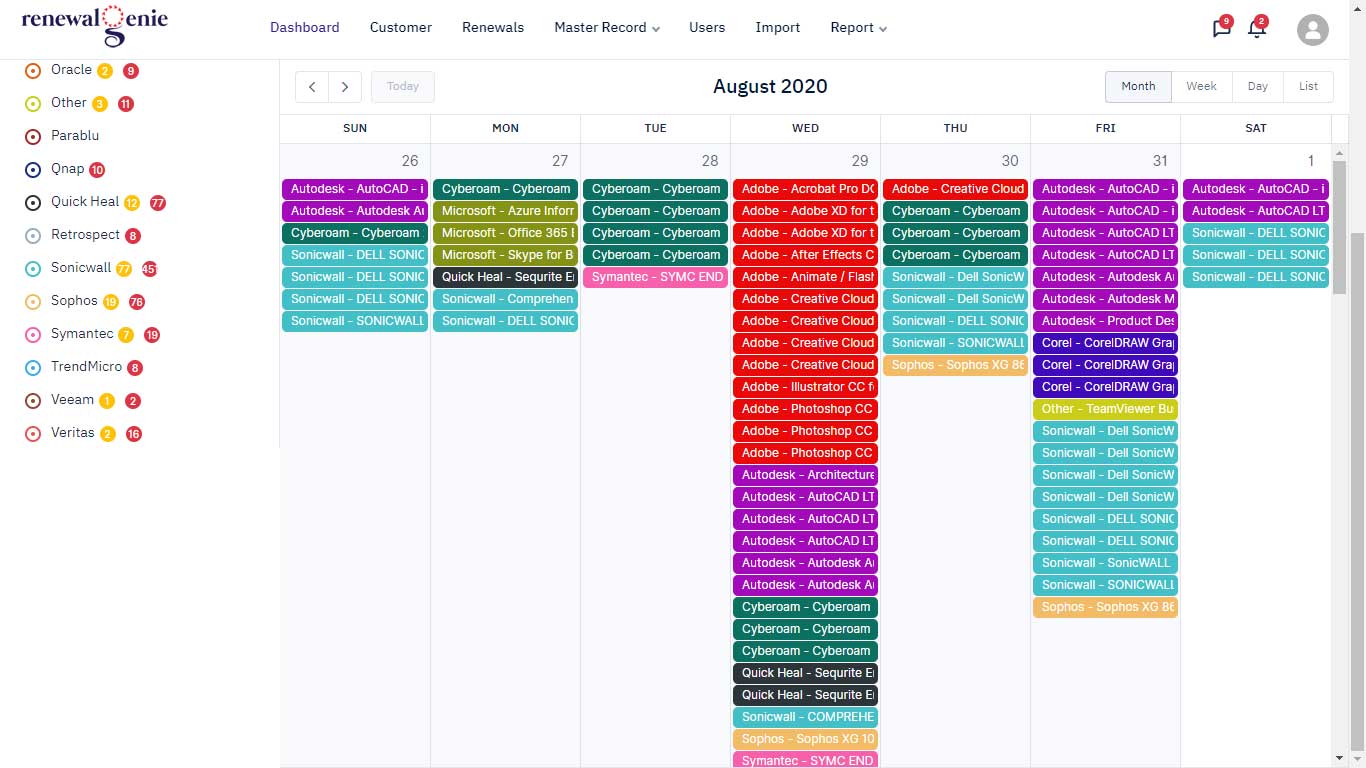Switch calendar to List view

click(1308, 87)
